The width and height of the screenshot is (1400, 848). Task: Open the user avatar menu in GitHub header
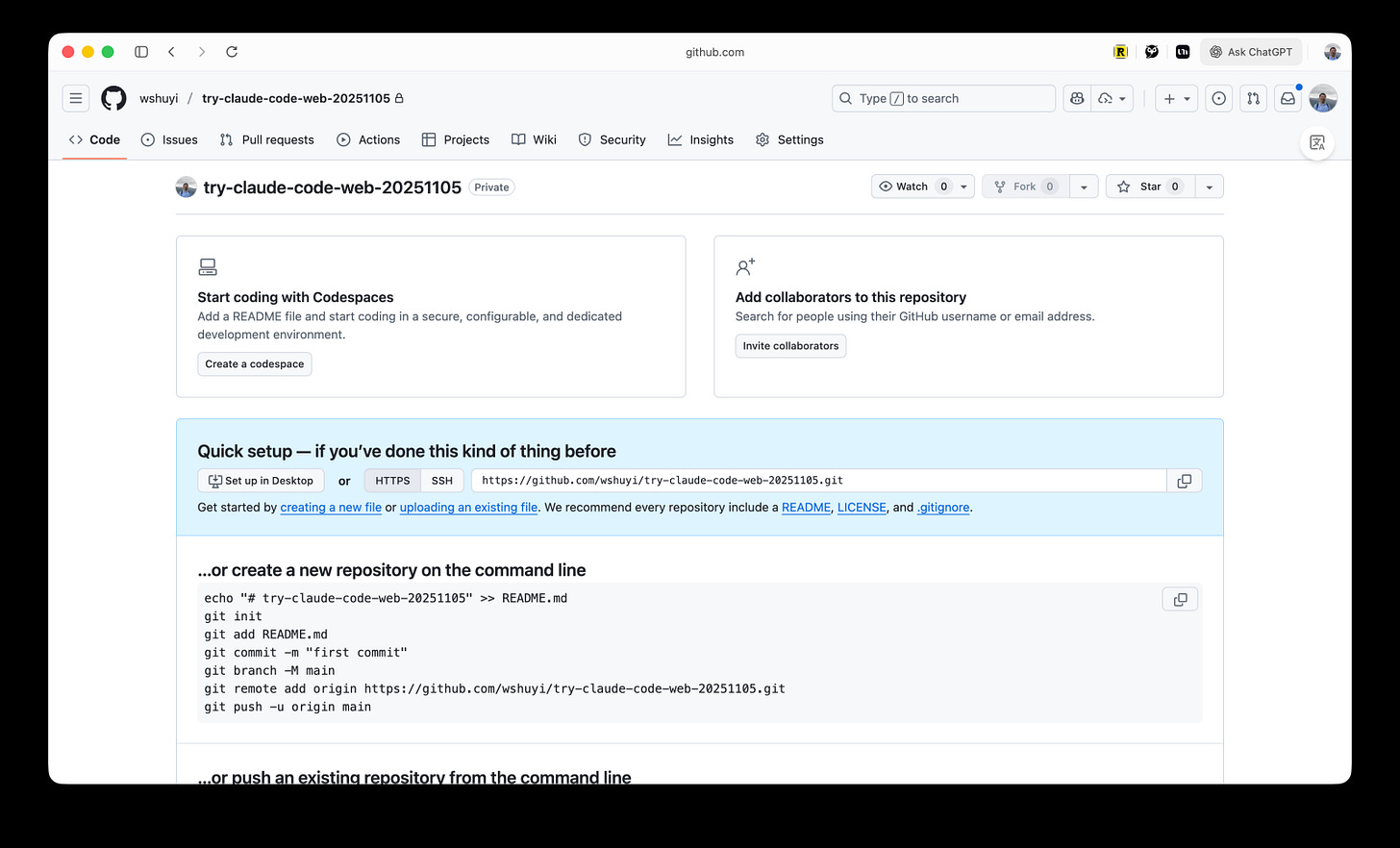tap(1323, 98)
